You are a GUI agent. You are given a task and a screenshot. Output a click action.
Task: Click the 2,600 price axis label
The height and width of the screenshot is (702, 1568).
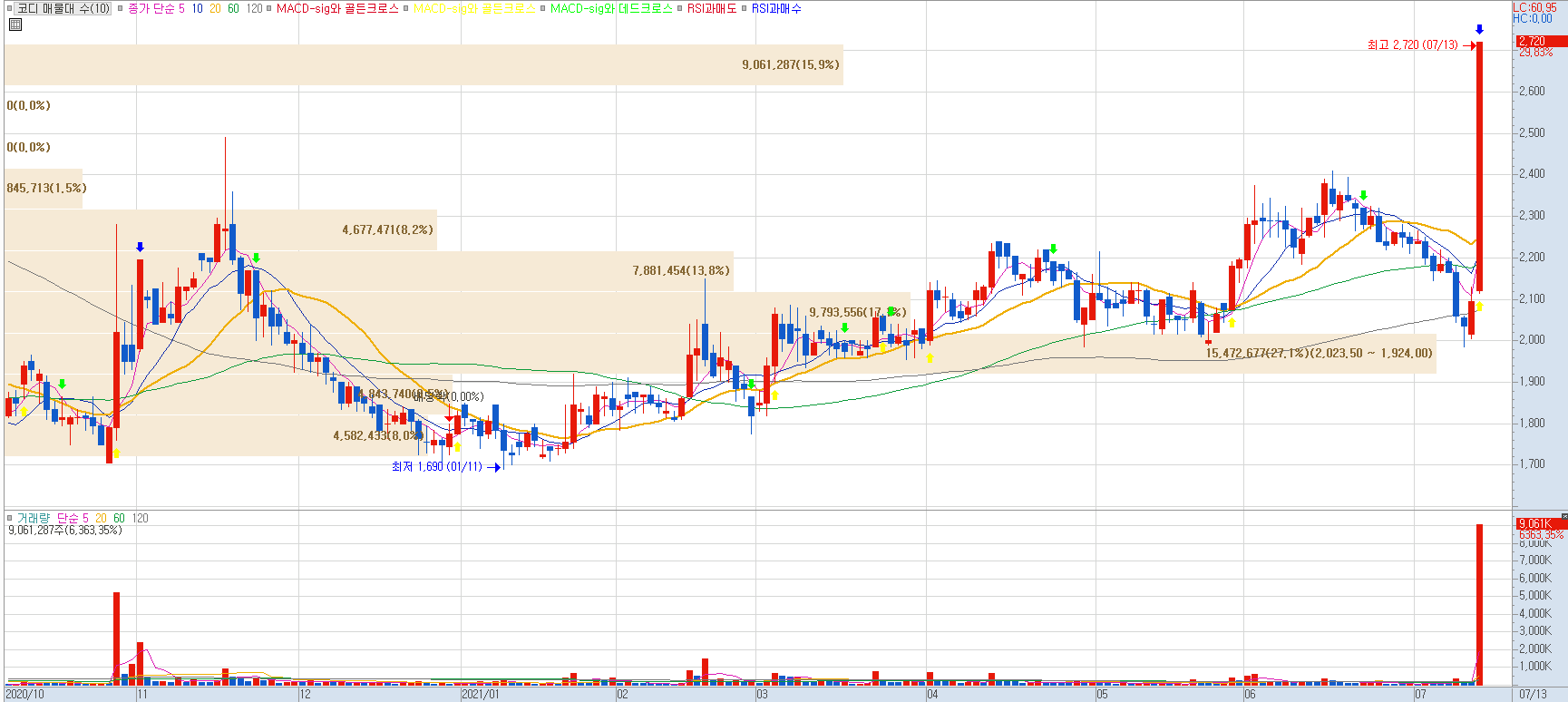pos(1533,92)
